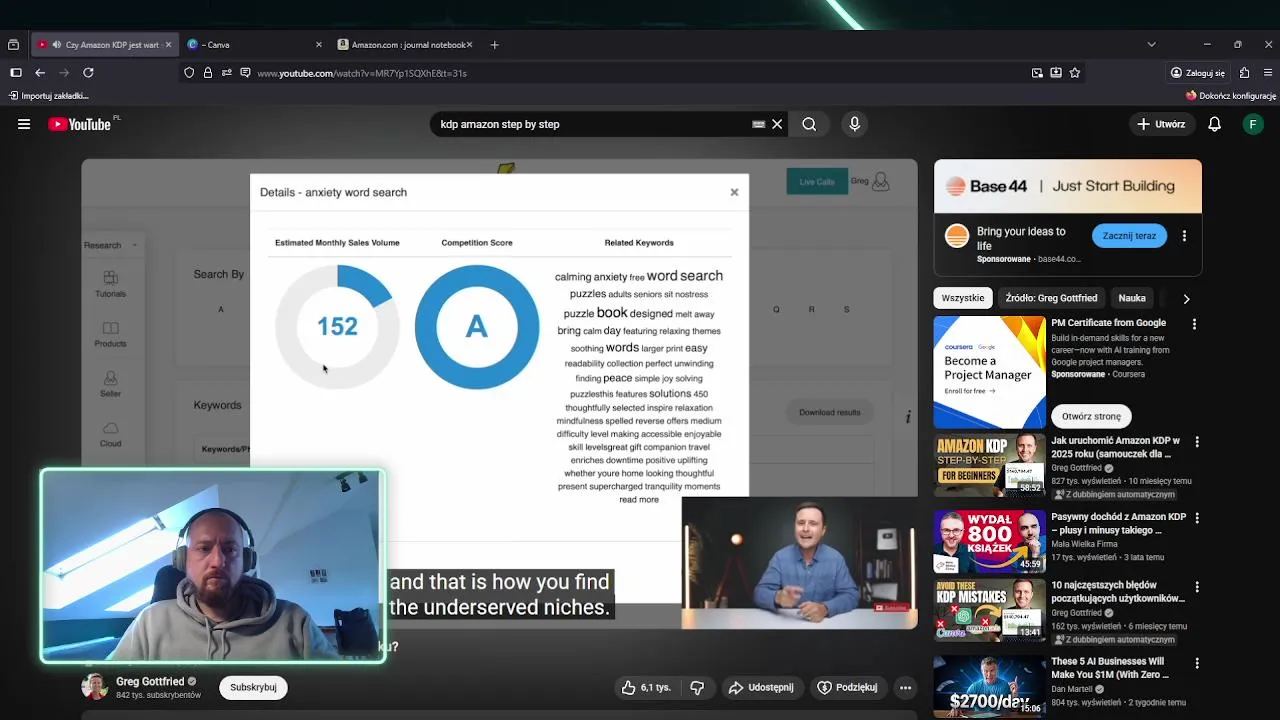Open Greg Gottfried channel avatar

(95, 687)
